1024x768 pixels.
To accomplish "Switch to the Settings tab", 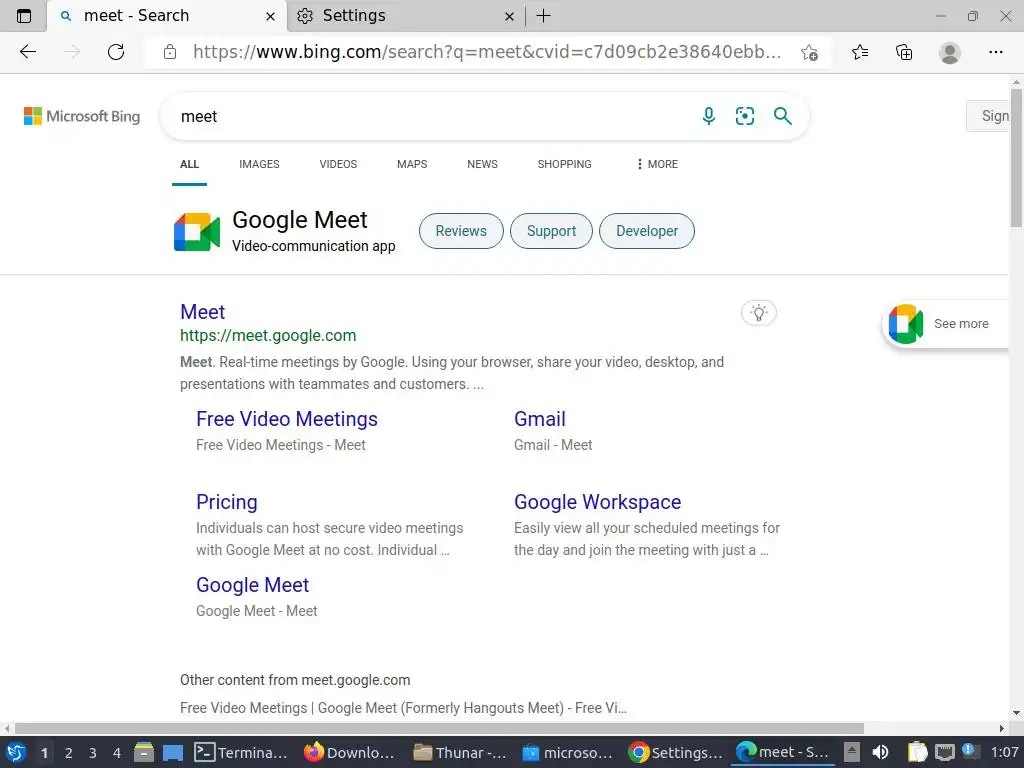I will (x=405, y=16).
